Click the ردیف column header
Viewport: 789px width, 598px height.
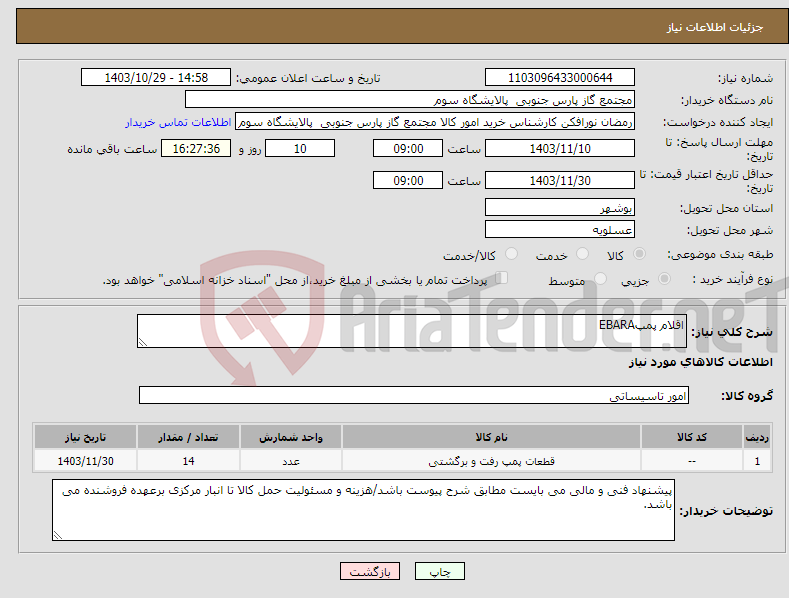757,437
